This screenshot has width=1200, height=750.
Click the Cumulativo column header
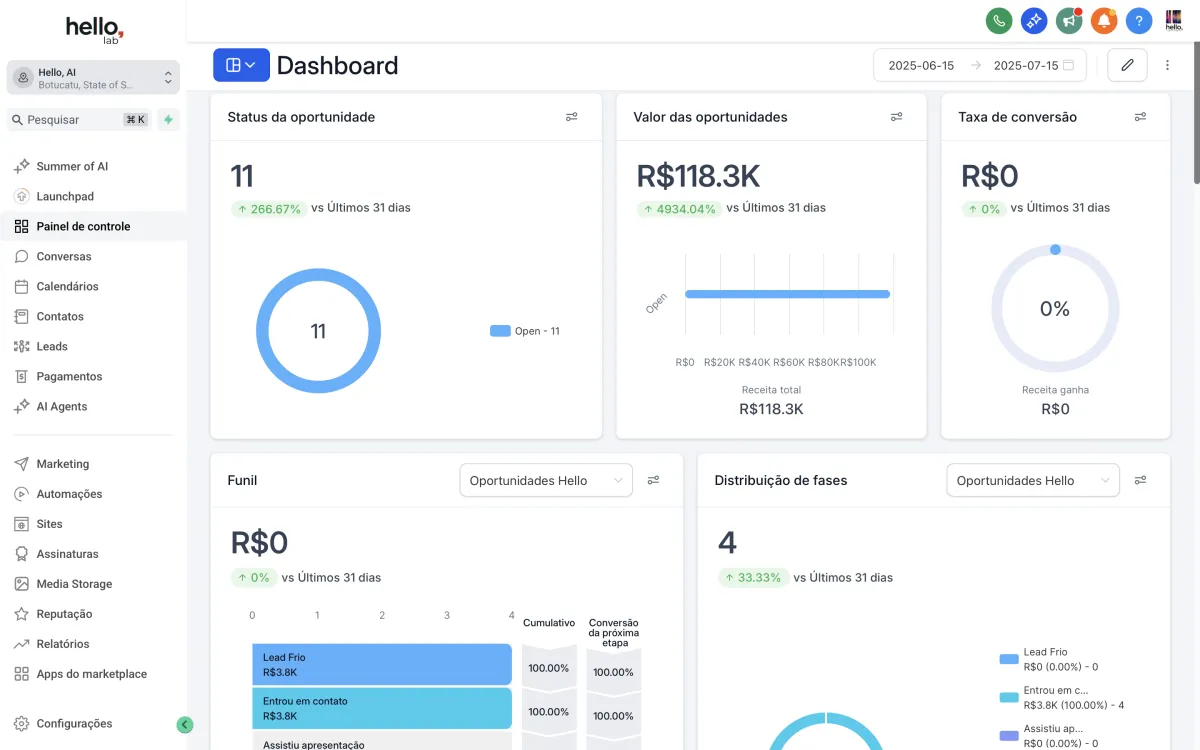pyautogui.click(x=549, y=622)
